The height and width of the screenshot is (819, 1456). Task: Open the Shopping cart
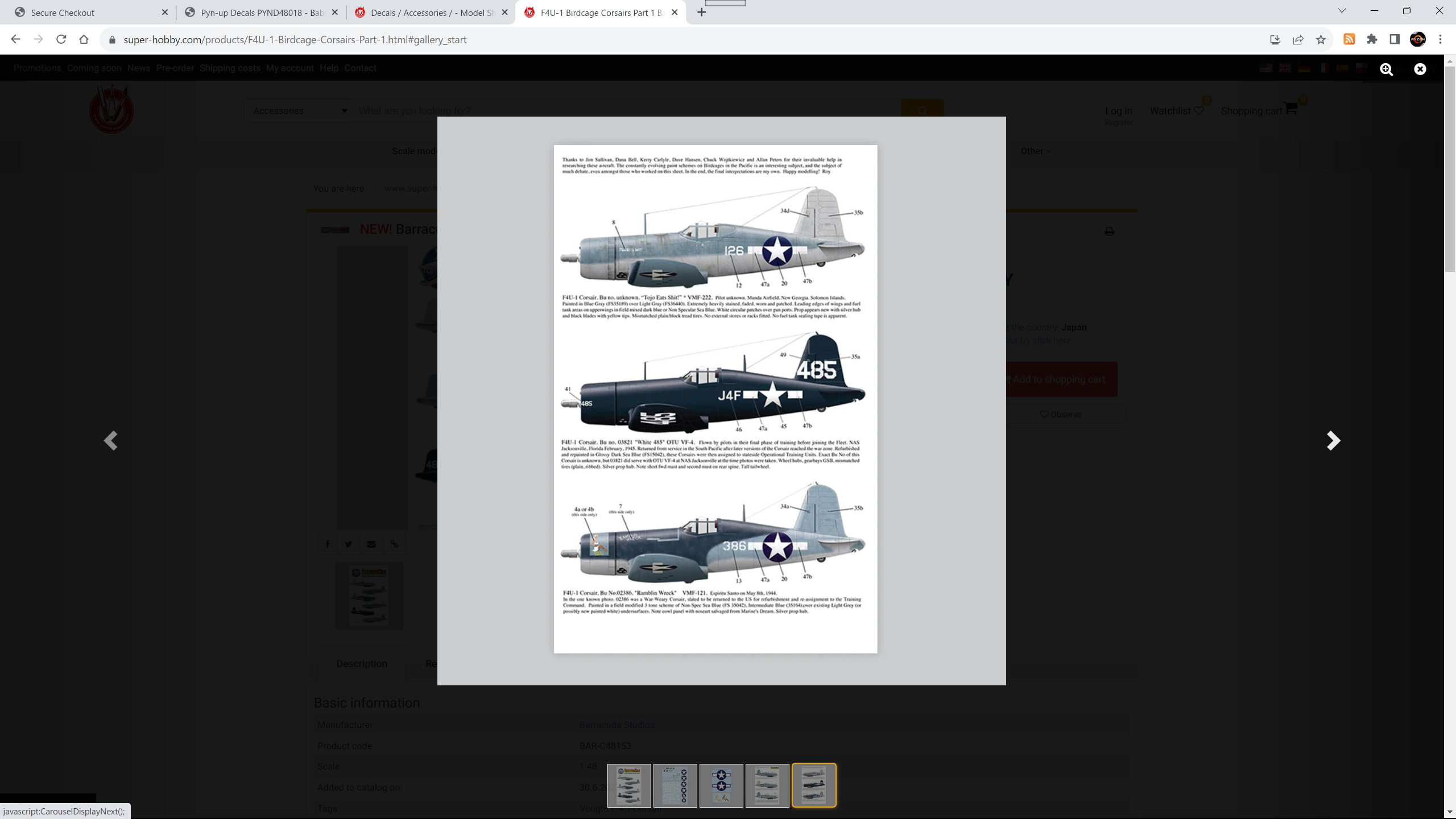click(x=1259, y=110)
